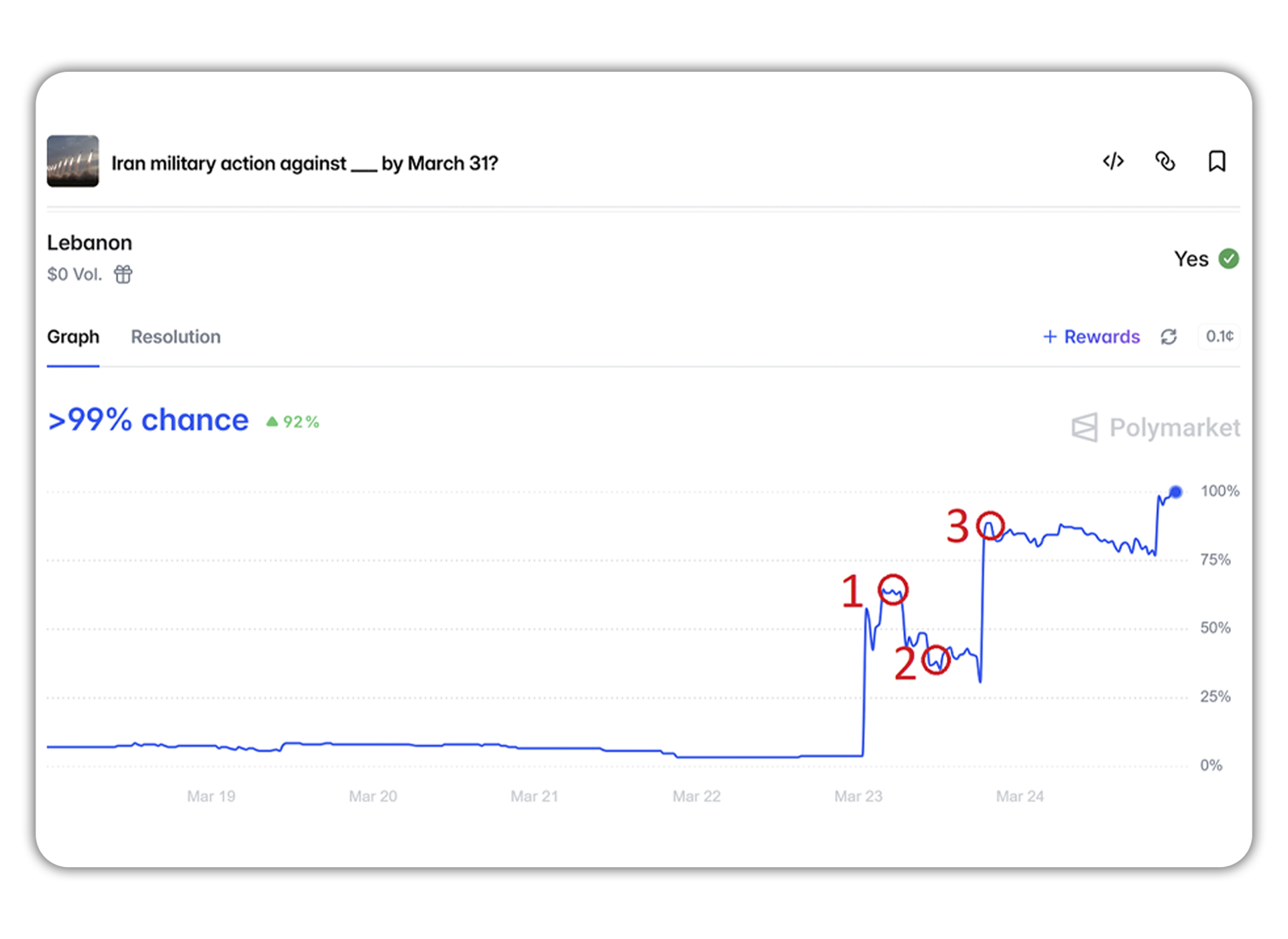Click the Mar 23 date axis label
Viewport: 1288px width, 939px height.
[x=858, y=796]
